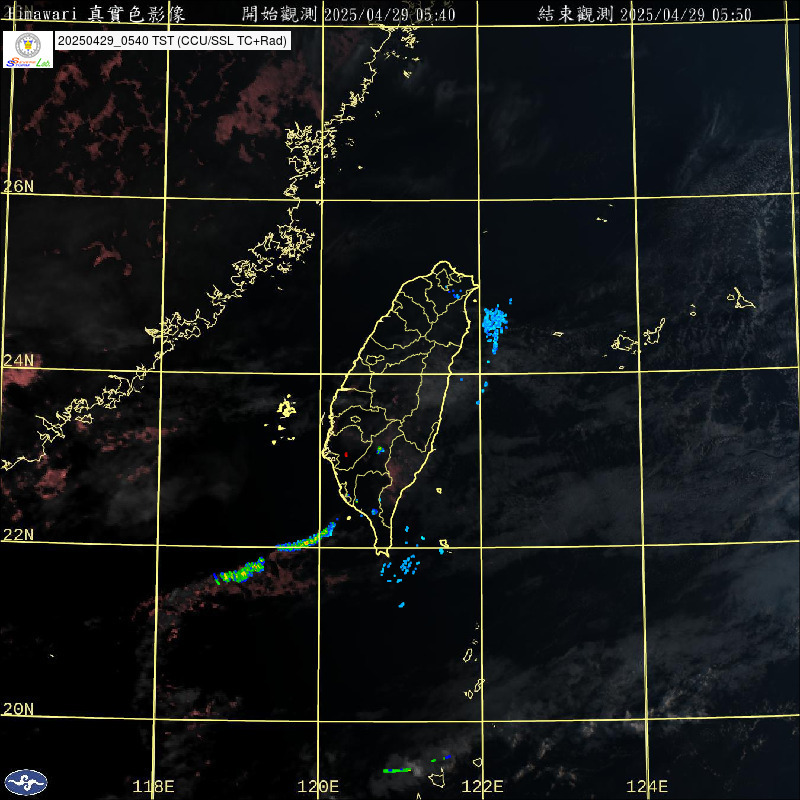Click the Penghu islands outline
The width and height of the screenshot is (800, 800).
pyautogui.click(x=286, y=408)
